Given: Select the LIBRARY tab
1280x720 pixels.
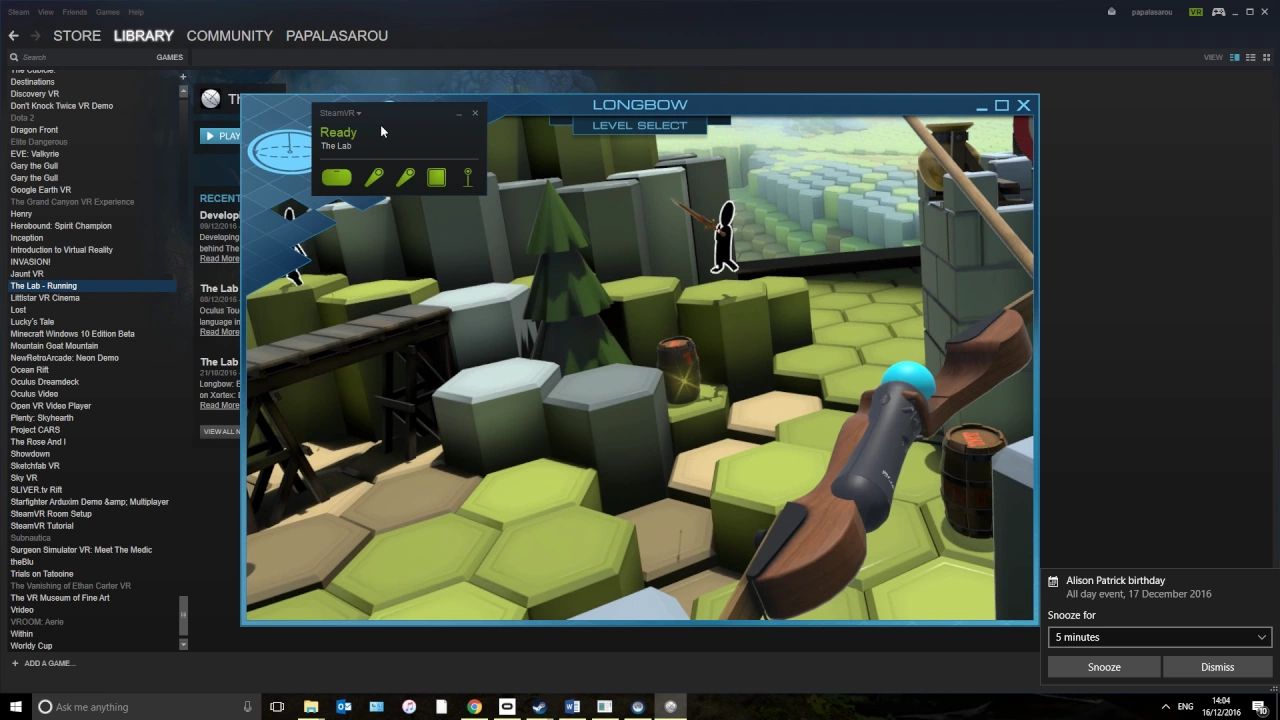Looking at the screenshot, I should (x=143, y=36).
